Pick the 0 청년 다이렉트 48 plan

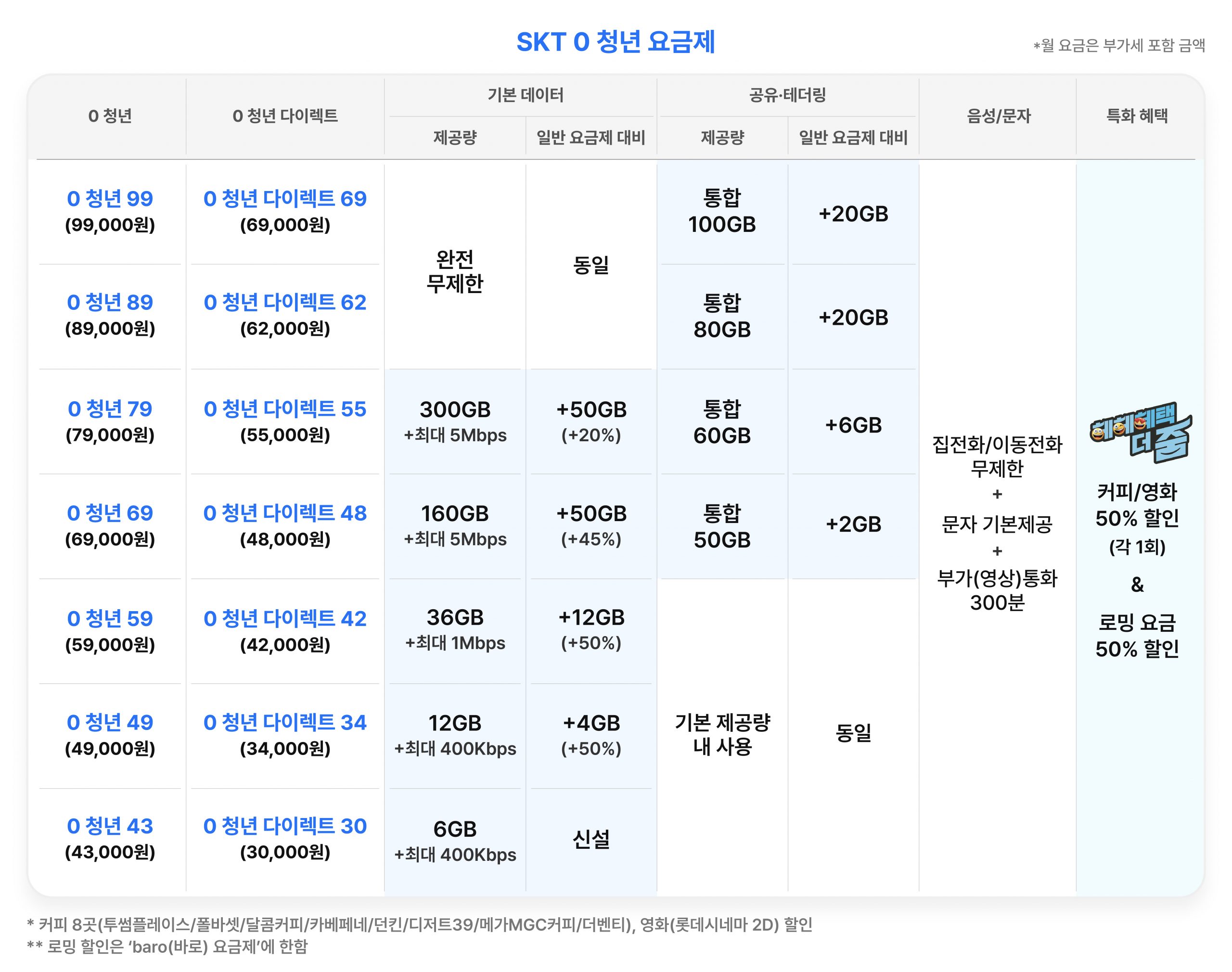point(284,513)
